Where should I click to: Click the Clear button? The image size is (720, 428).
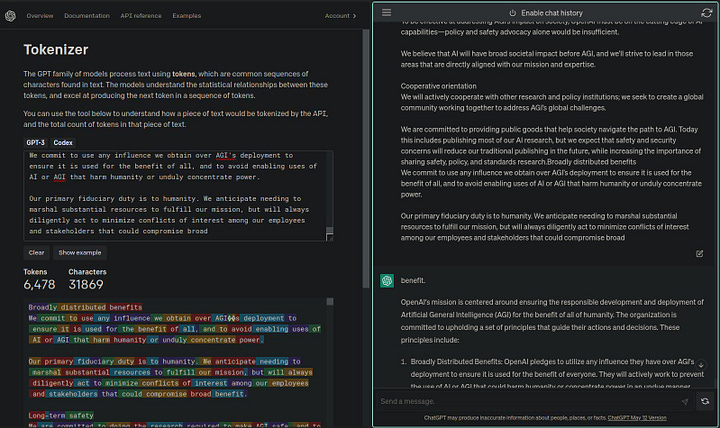pyautogui.click(x=36, y=253)
